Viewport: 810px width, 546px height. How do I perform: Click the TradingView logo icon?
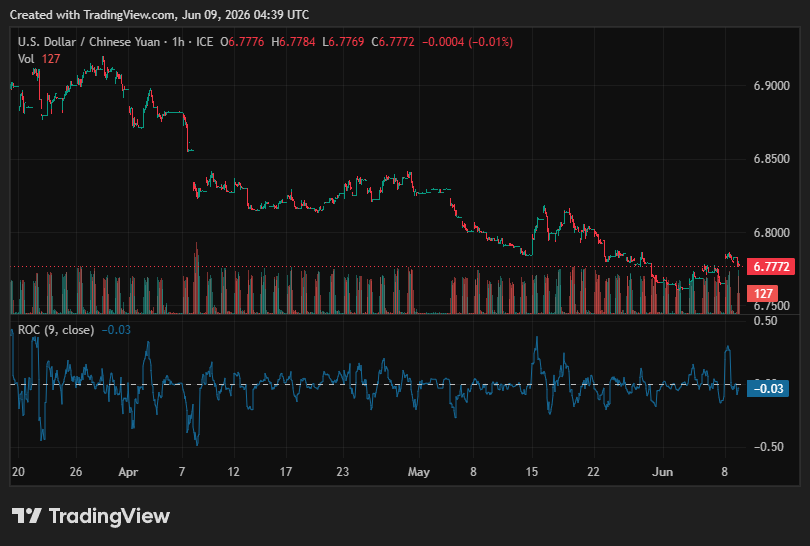26,516
